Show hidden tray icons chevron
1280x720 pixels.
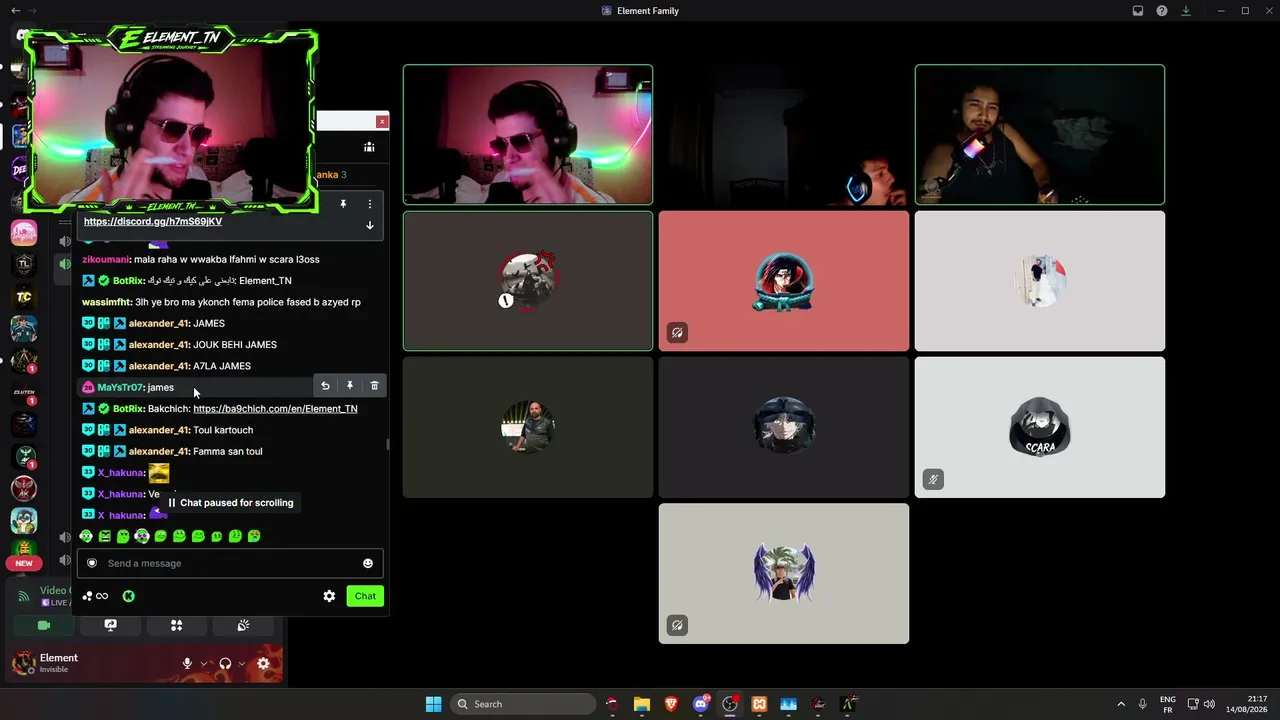coord(1121,704)
